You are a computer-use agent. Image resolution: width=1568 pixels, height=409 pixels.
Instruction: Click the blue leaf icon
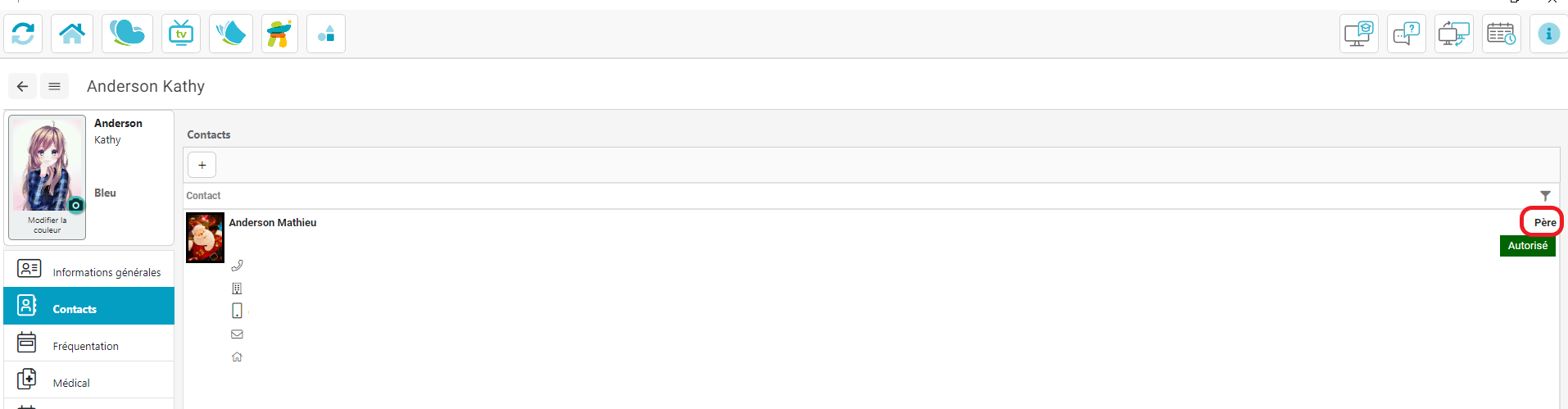[x=231, y=34]
